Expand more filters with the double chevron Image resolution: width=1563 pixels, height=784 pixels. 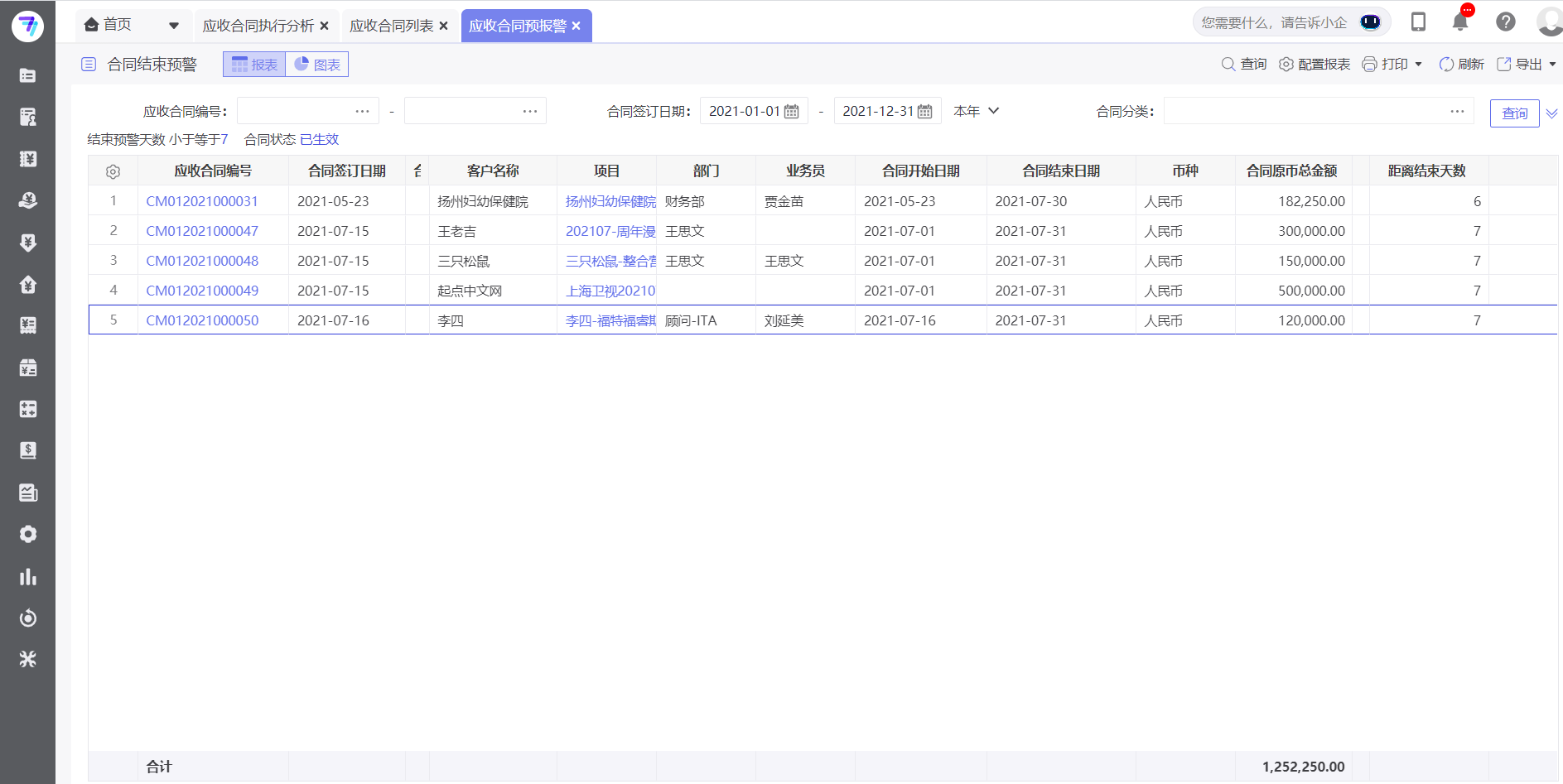tap(1552, 113)
